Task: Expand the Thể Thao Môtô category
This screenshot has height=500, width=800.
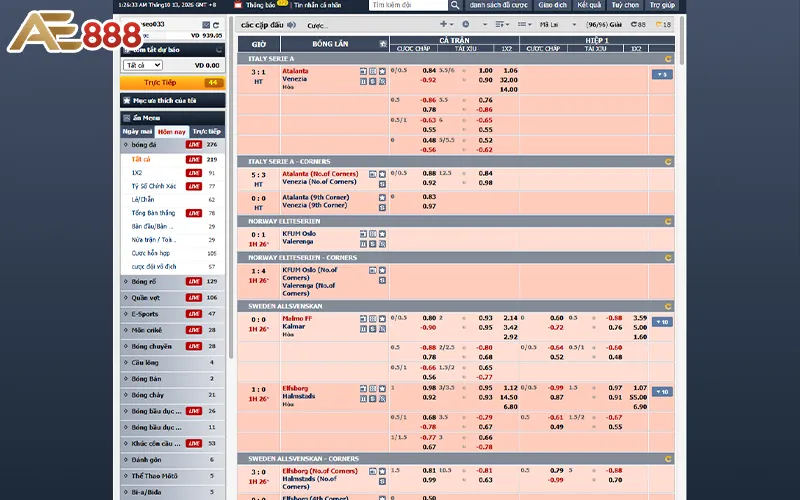Action: tap(172, 476)
